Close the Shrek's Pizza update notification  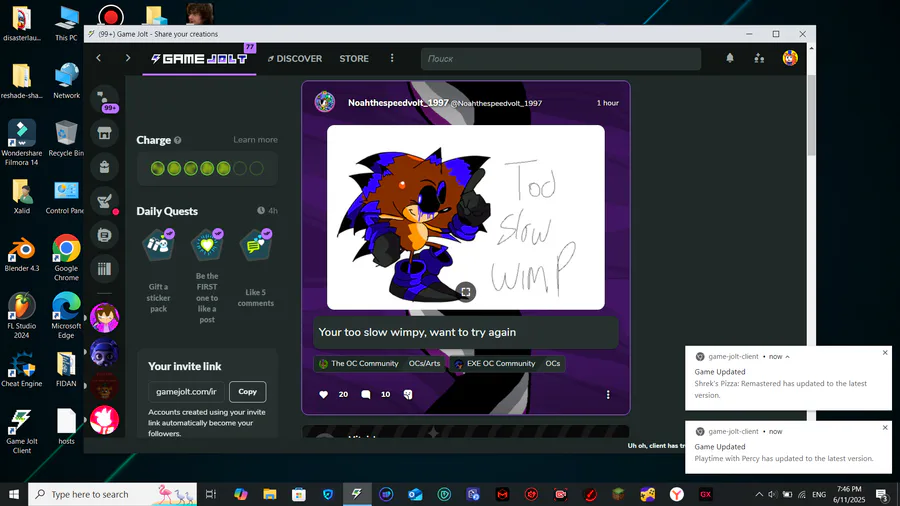885,352
